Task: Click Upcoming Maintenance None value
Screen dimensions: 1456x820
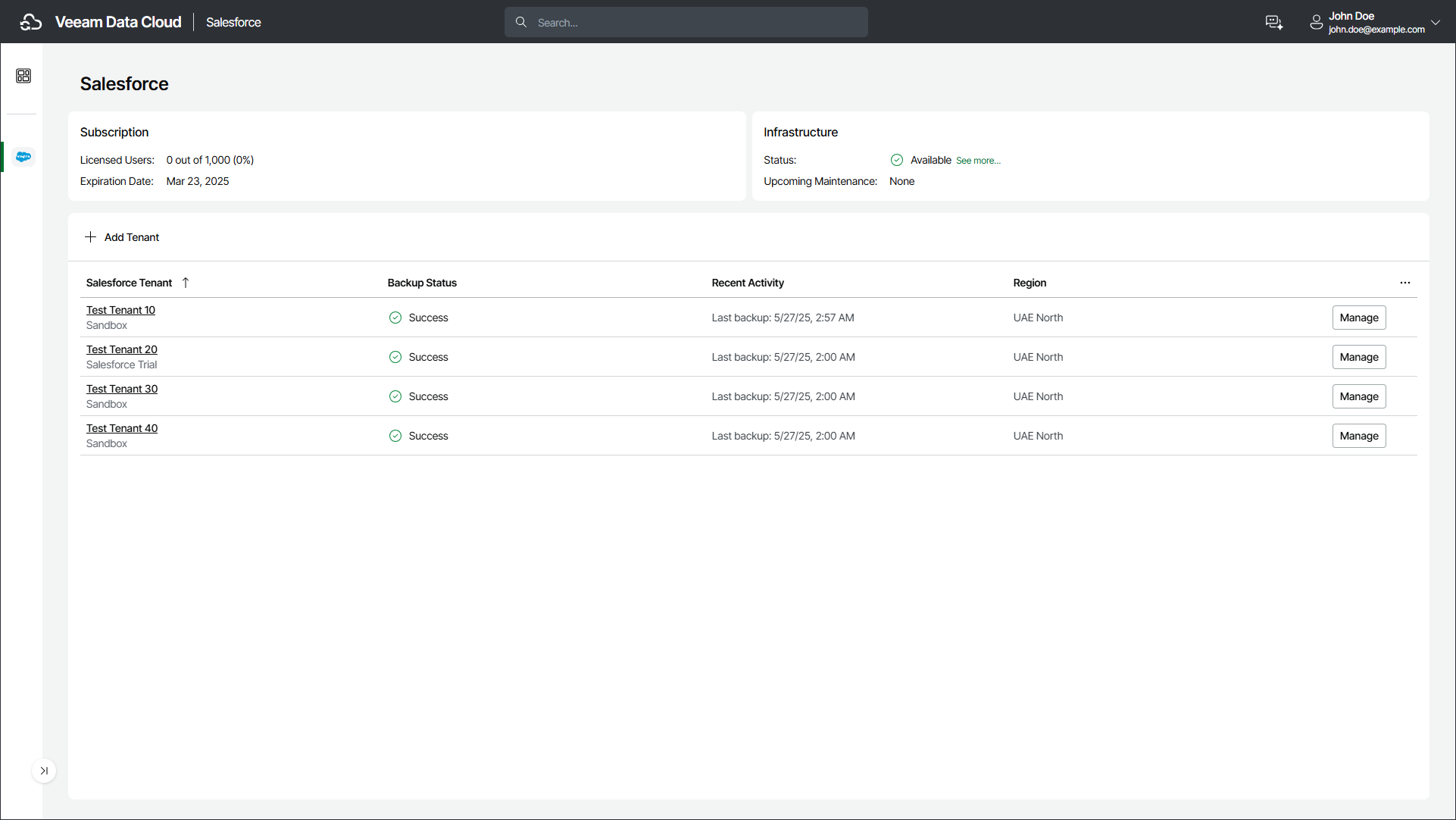Action: tap(901, 181)
